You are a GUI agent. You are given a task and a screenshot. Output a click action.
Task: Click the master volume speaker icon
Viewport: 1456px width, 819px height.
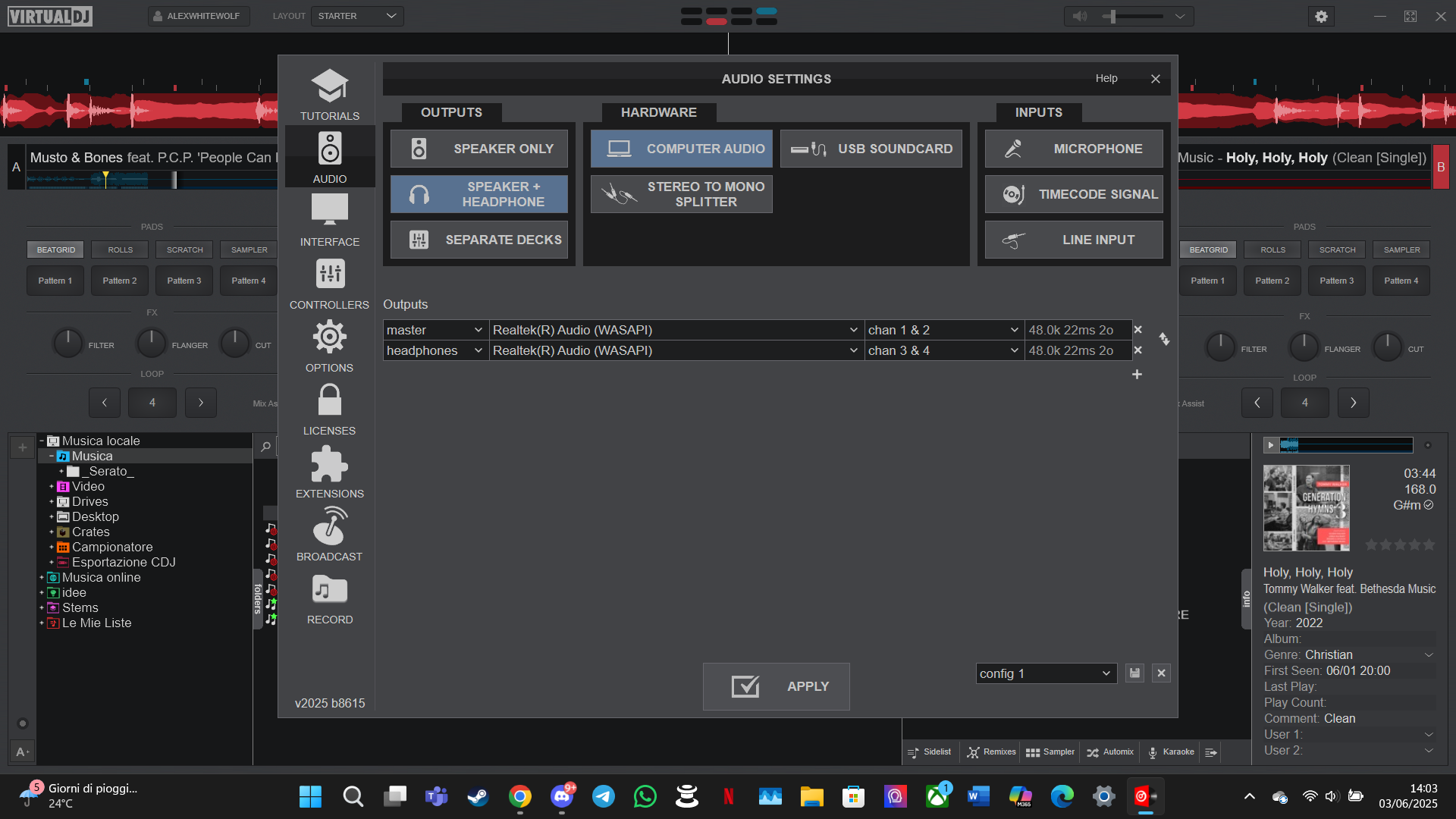(1080, 16)
